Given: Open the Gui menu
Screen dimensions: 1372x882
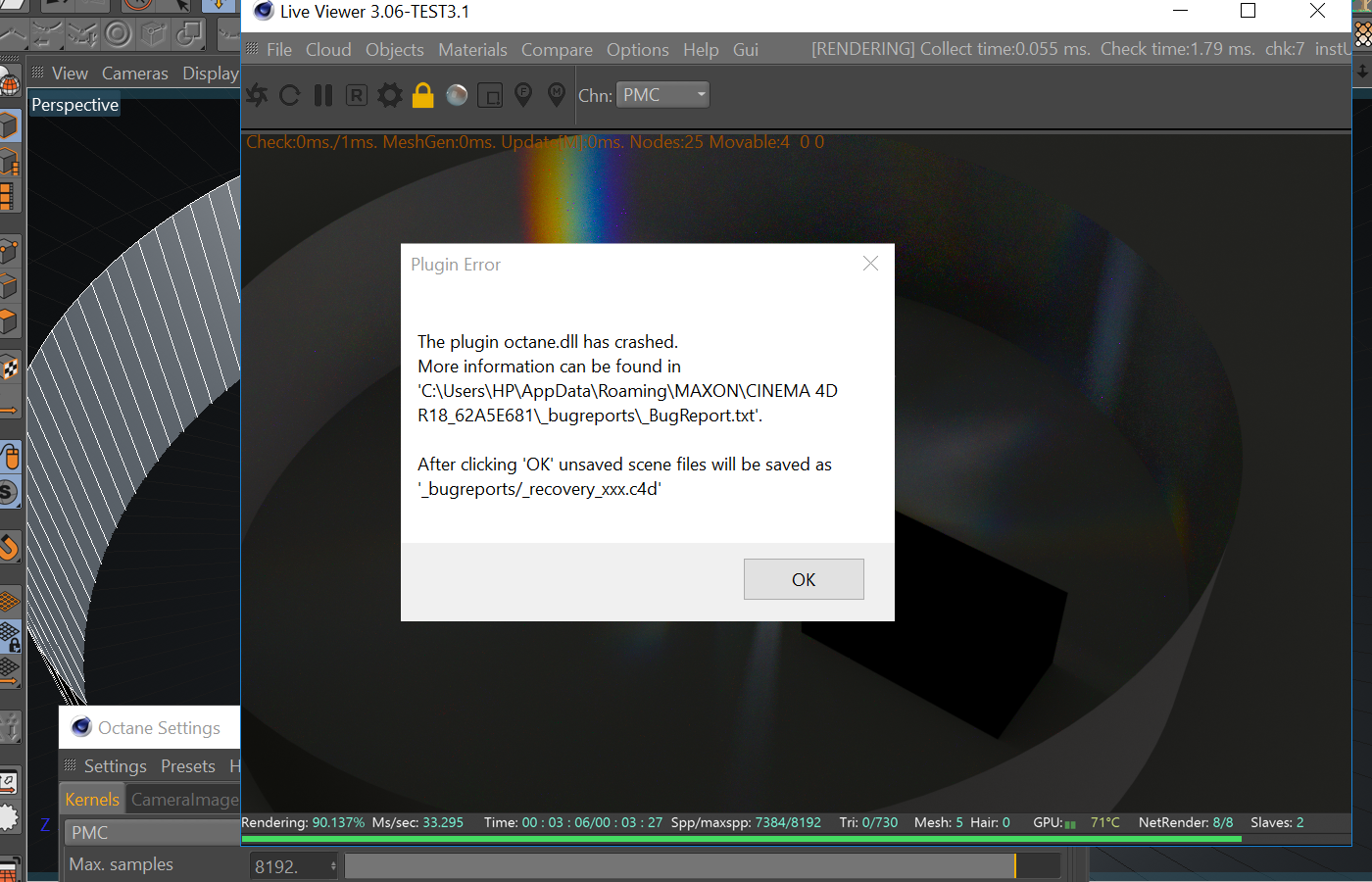Looking at the screenshot, I should [x=746, y=50].
